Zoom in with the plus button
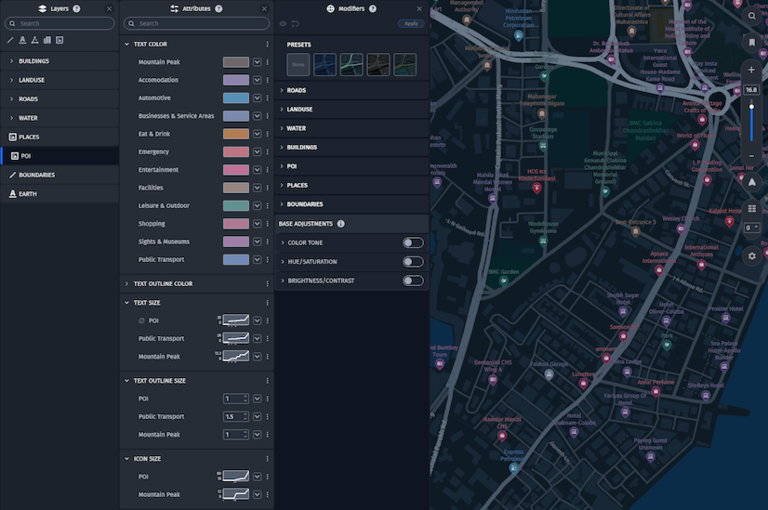 (751, 70)
